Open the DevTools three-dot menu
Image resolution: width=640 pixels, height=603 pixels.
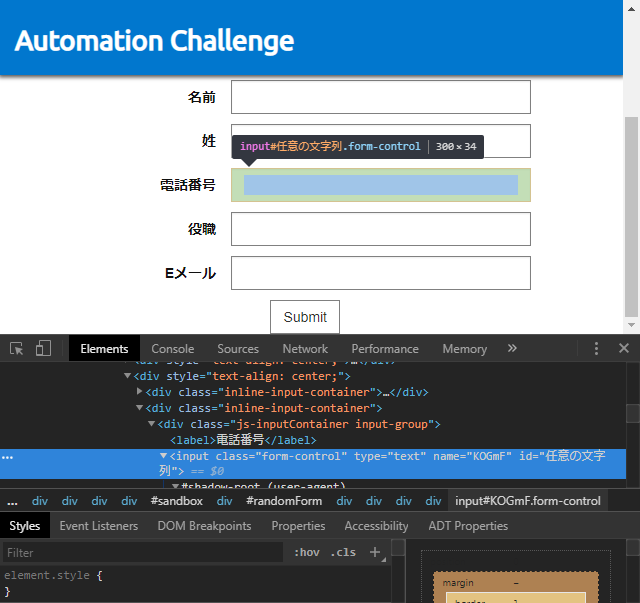pyautogui.click(x=596, y=349)
